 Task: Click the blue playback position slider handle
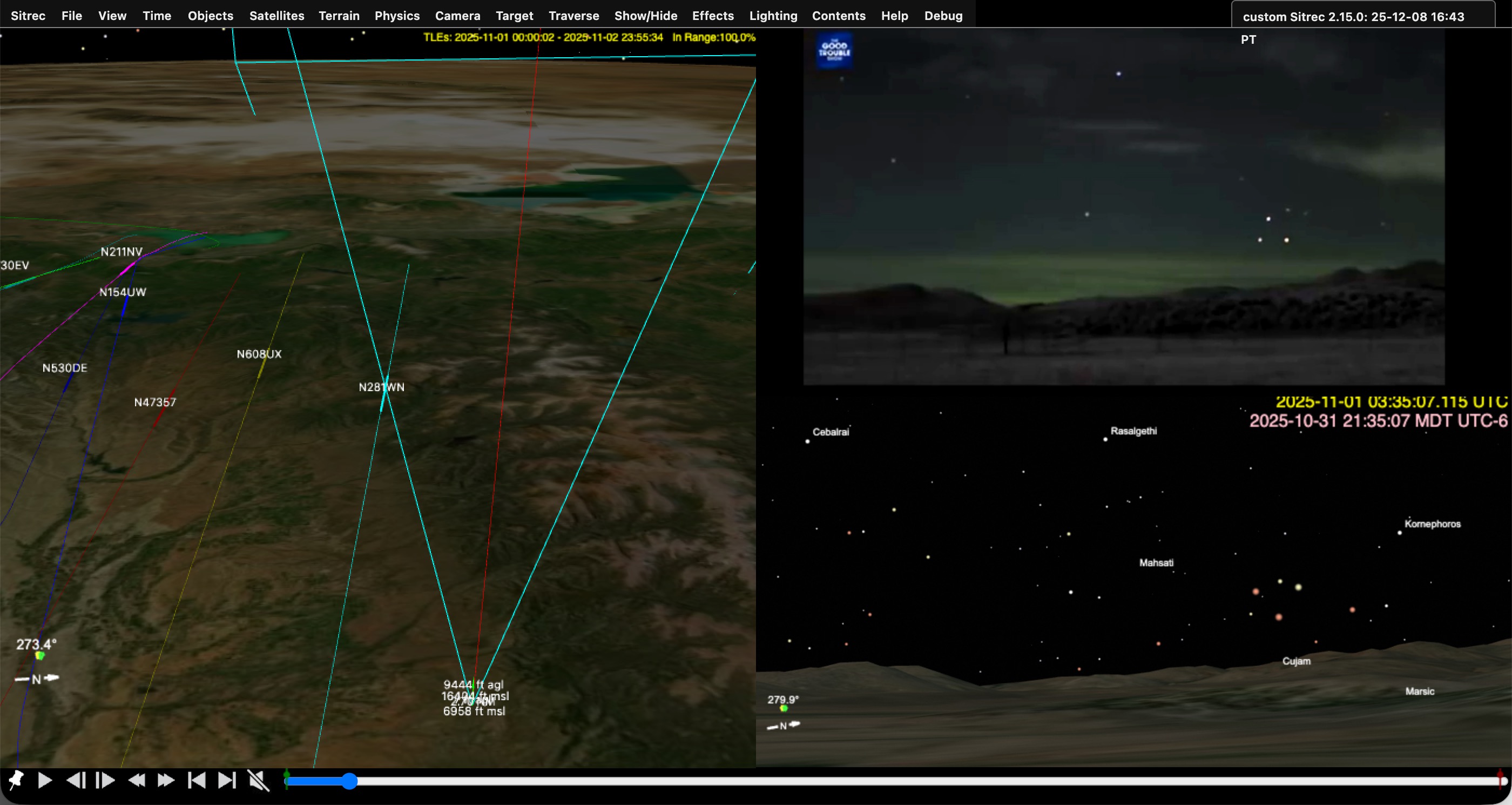[349, 781]
